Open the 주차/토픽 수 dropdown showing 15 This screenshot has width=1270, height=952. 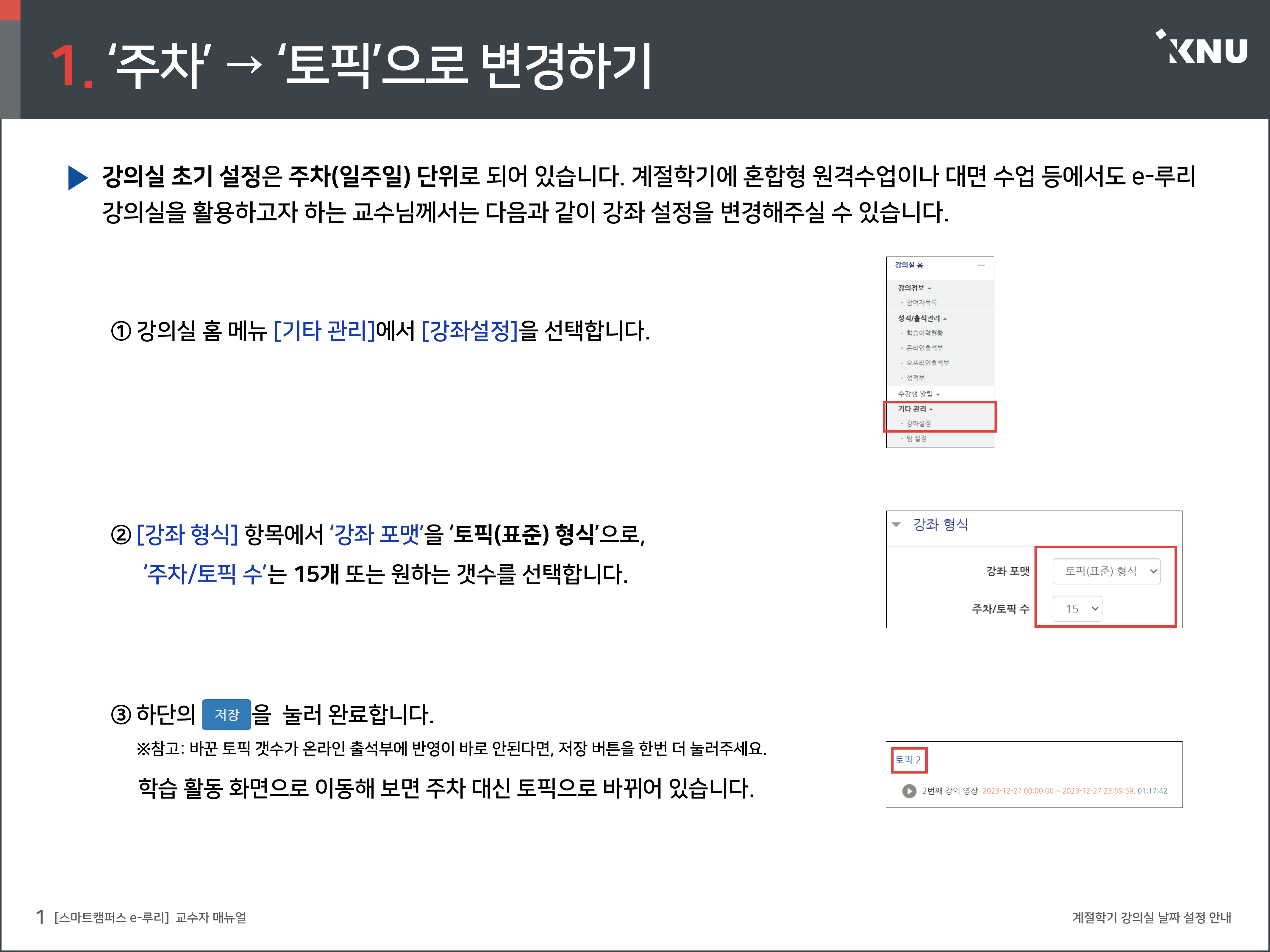[x=1077, y=609]
